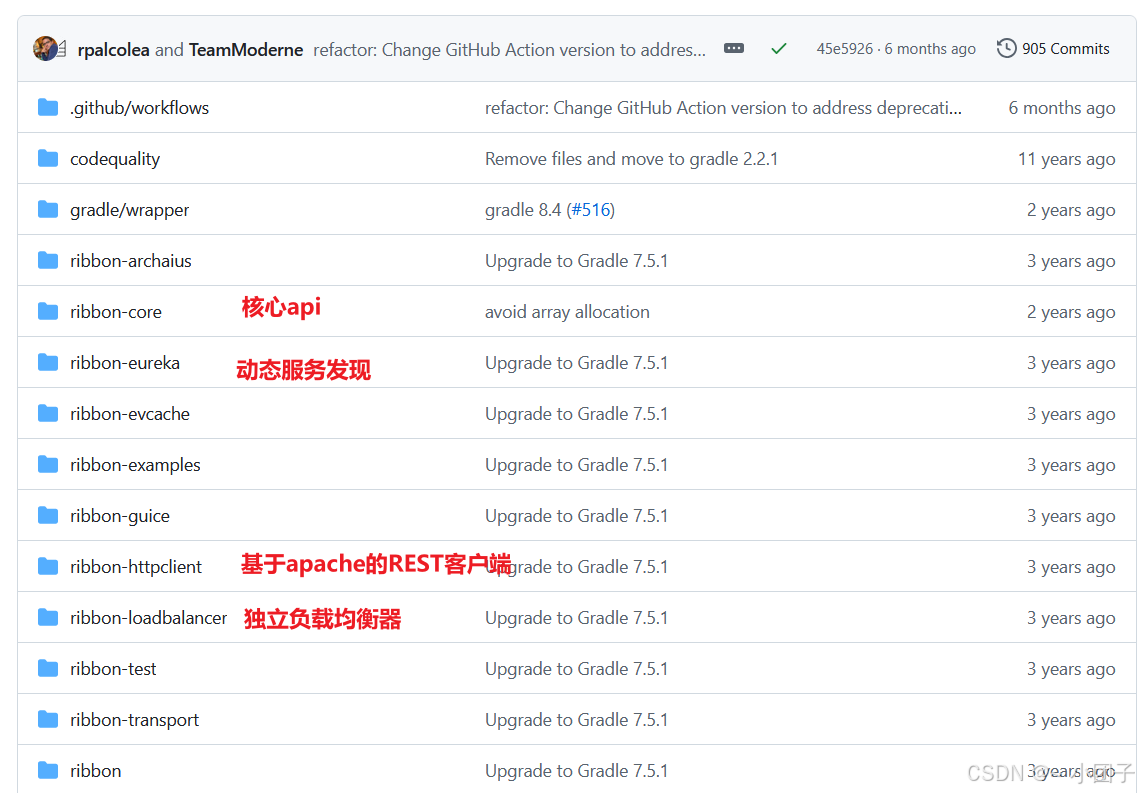Open the rpalcolea author link

pyautogui.click(x=113, y=49)
